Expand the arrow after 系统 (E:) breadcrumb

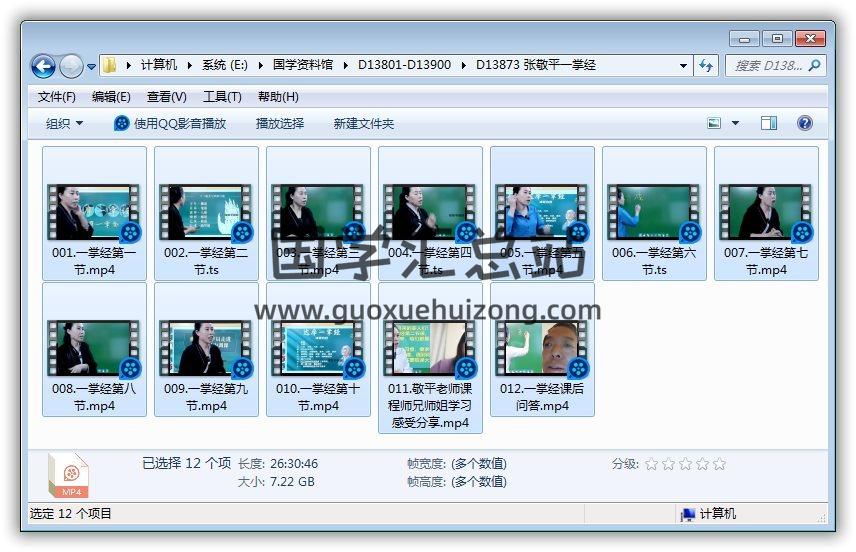(260, 66)
